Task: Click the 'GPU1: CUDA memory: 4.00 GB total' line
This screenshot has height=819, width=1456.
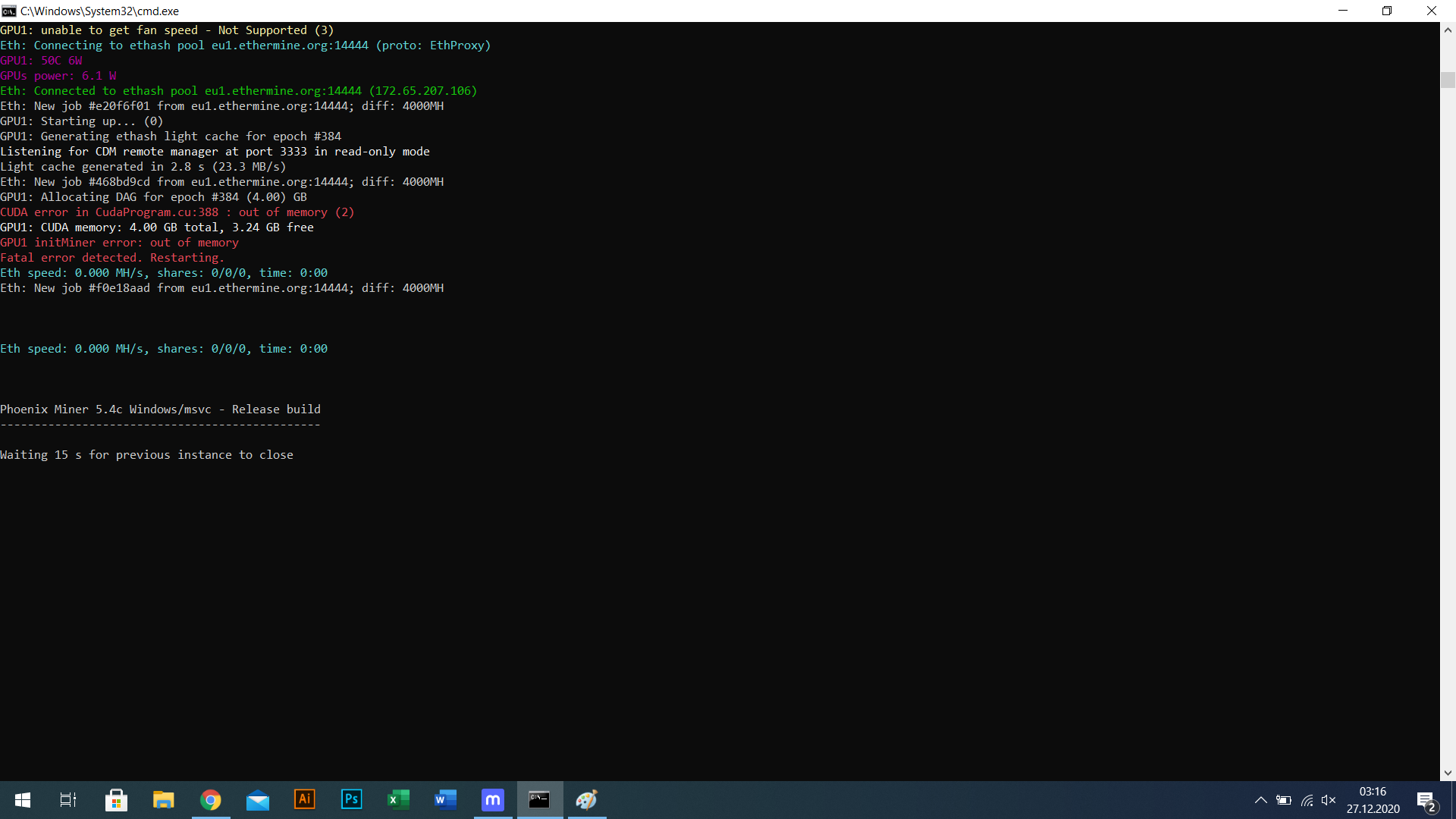Action: [157, 227]
